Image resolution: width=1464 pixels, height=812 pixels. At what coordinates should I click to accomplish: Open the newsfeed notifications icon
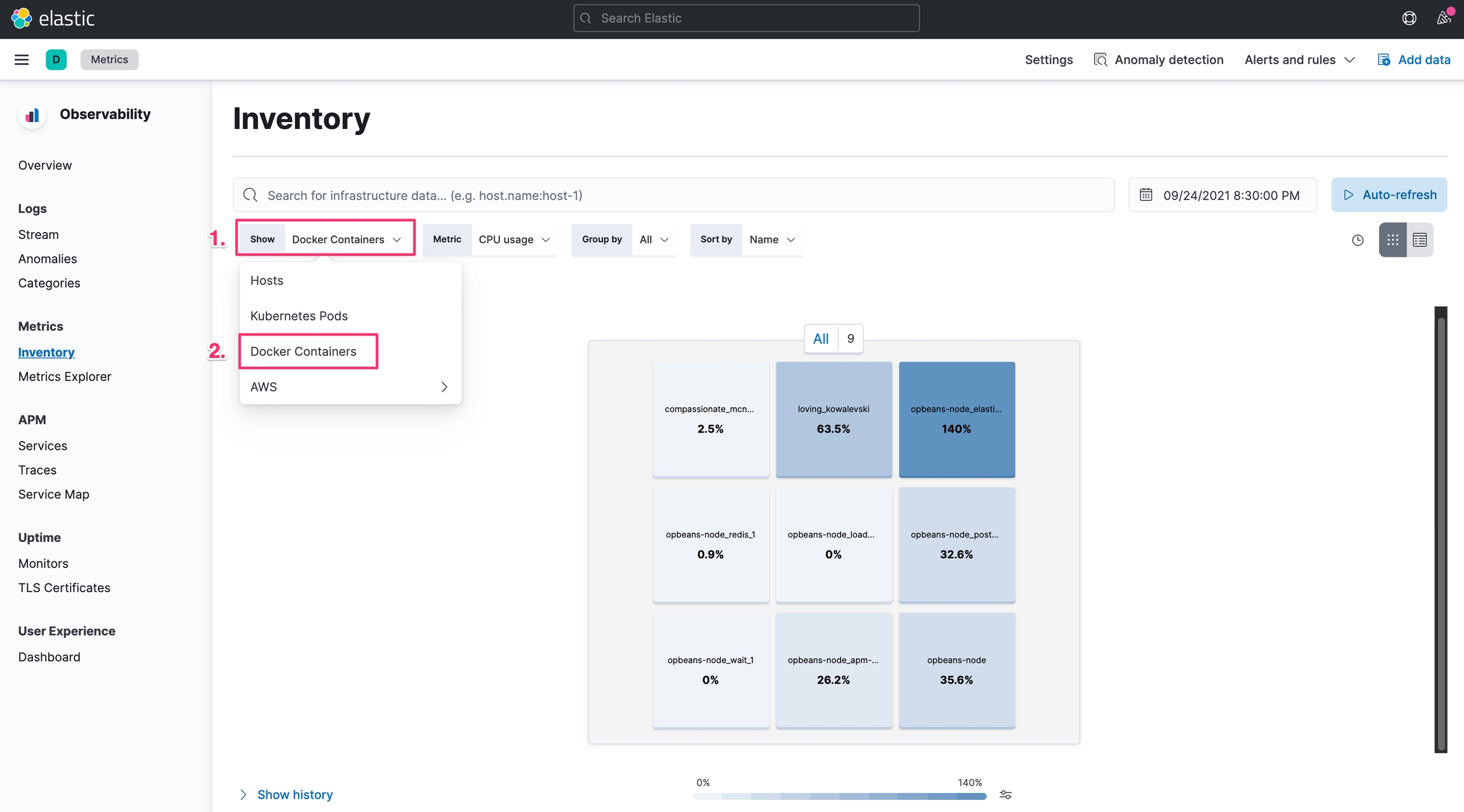pos(1444,18)
